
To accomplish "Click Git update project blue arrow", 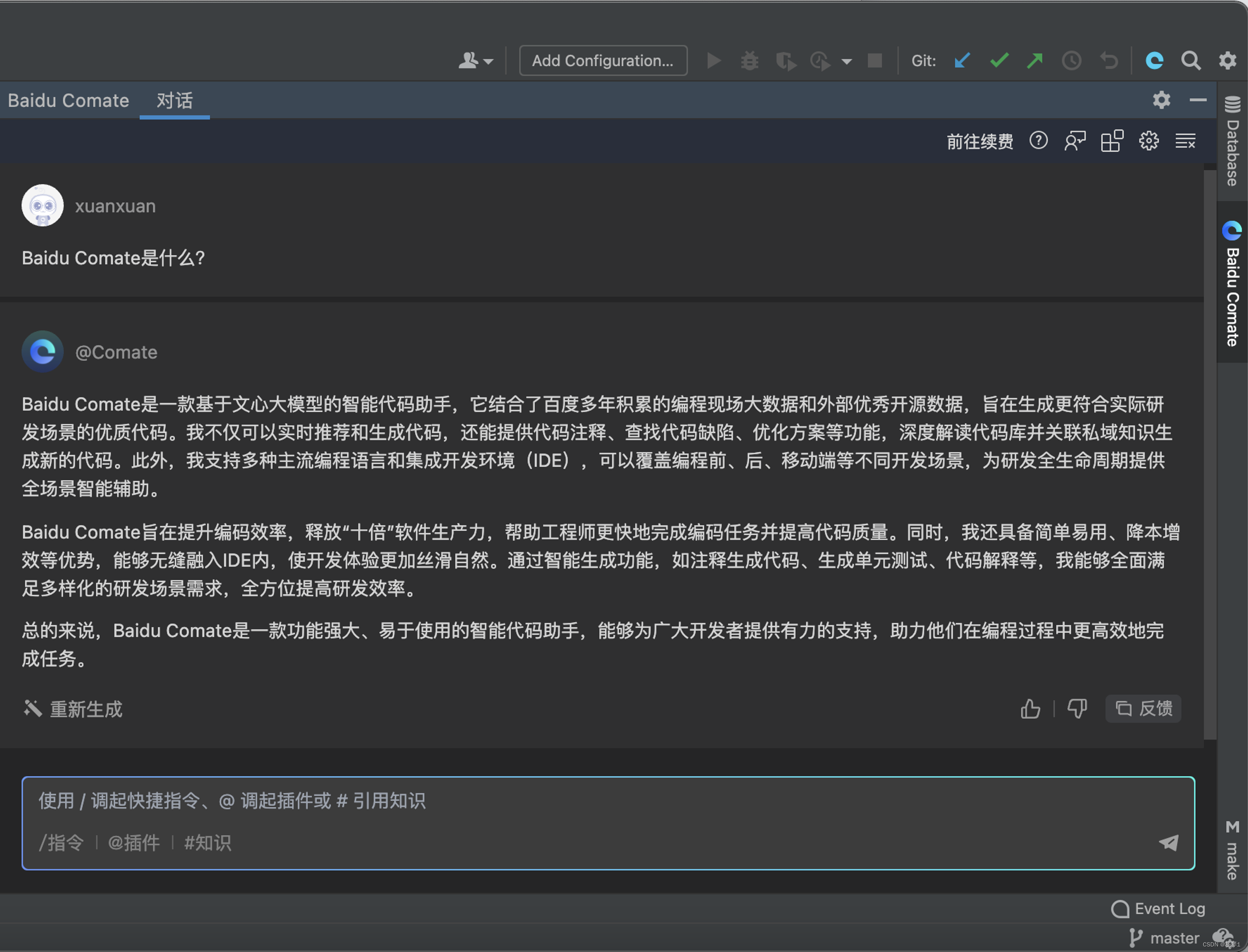I will (x=962, y=60).
